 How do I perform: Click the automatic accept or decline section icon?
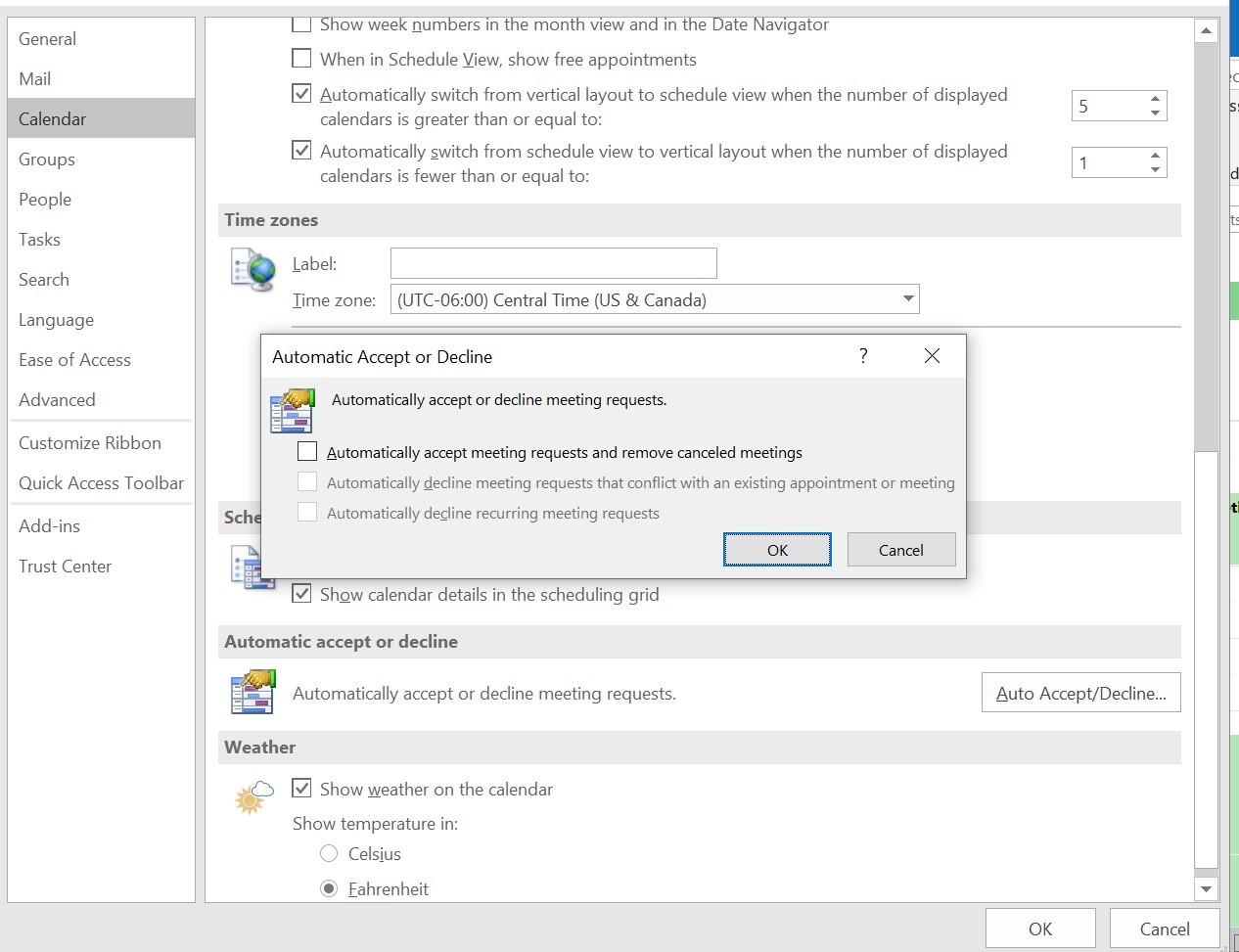(x=253, y=692)
